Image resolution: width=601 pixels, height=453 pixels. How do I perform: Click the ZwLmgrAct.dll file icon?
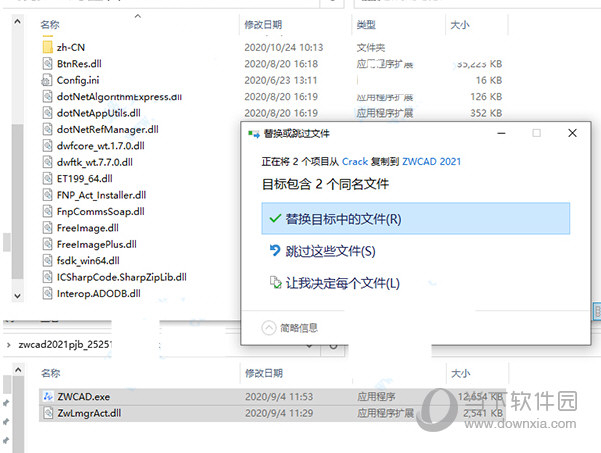tap(48, 413)
